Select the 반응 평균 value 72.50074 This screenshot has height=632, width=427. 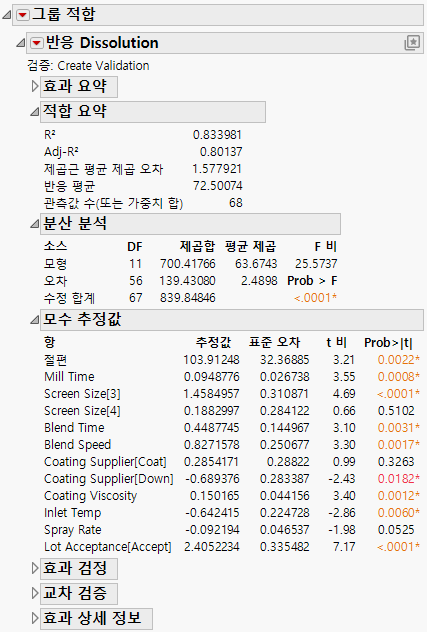pos(218,186)
